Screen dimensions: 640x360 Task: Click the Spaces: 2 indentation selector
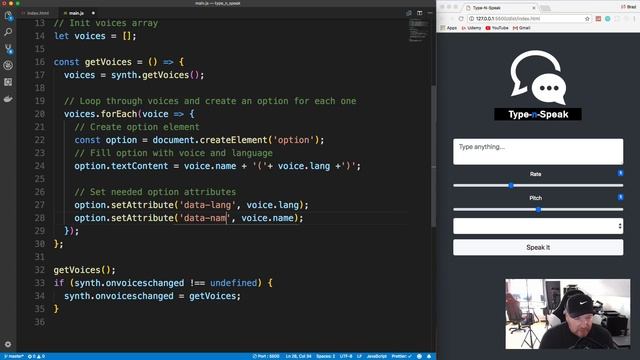pos(325,356)
